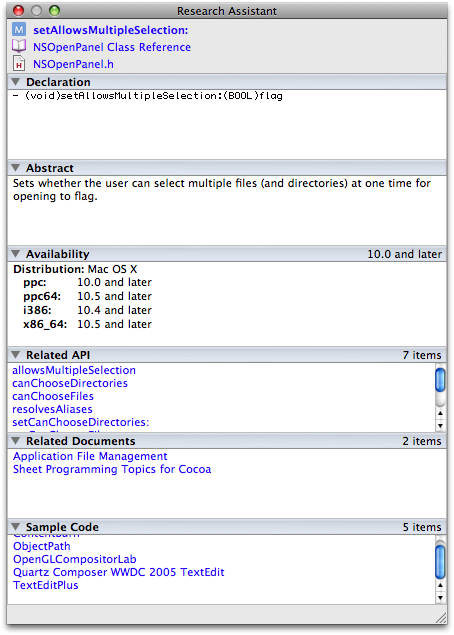
Task: Open NSOpenPanel Class Reference link
Action: [112, 47]
